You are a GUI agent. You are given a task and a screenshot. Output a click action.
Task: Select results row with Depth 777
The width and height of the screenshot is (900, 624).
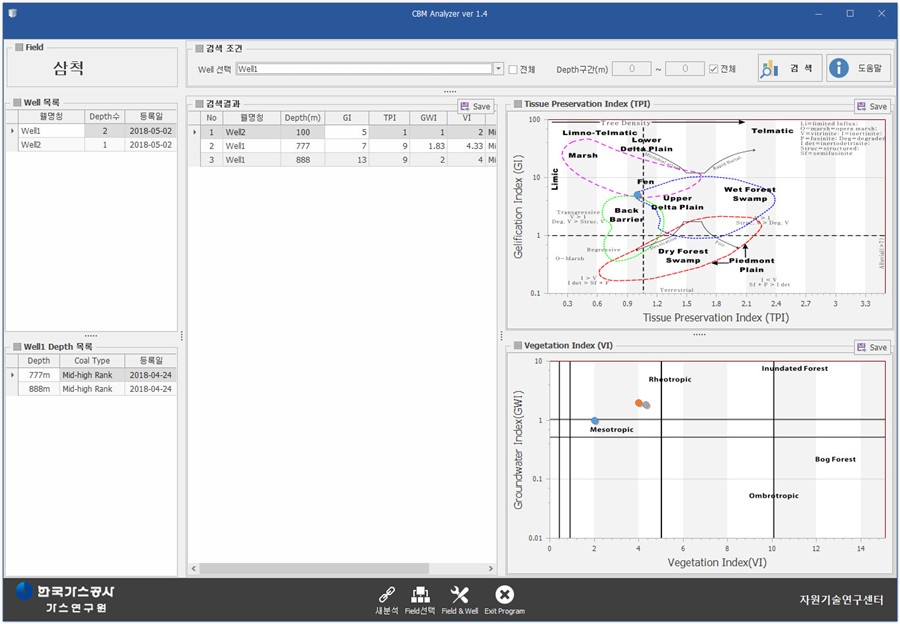[x=342, y=146]
